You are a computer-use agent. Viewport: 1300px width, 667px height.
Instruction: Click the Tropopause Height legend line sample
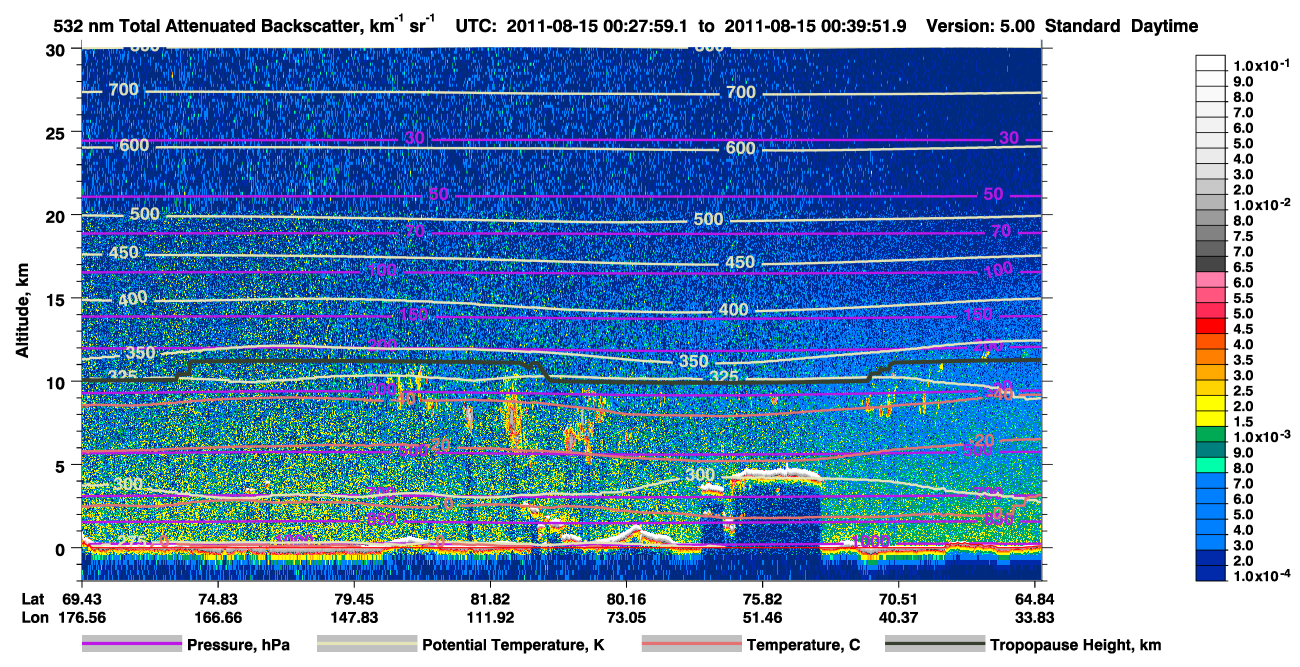click(x=935, y=645)
